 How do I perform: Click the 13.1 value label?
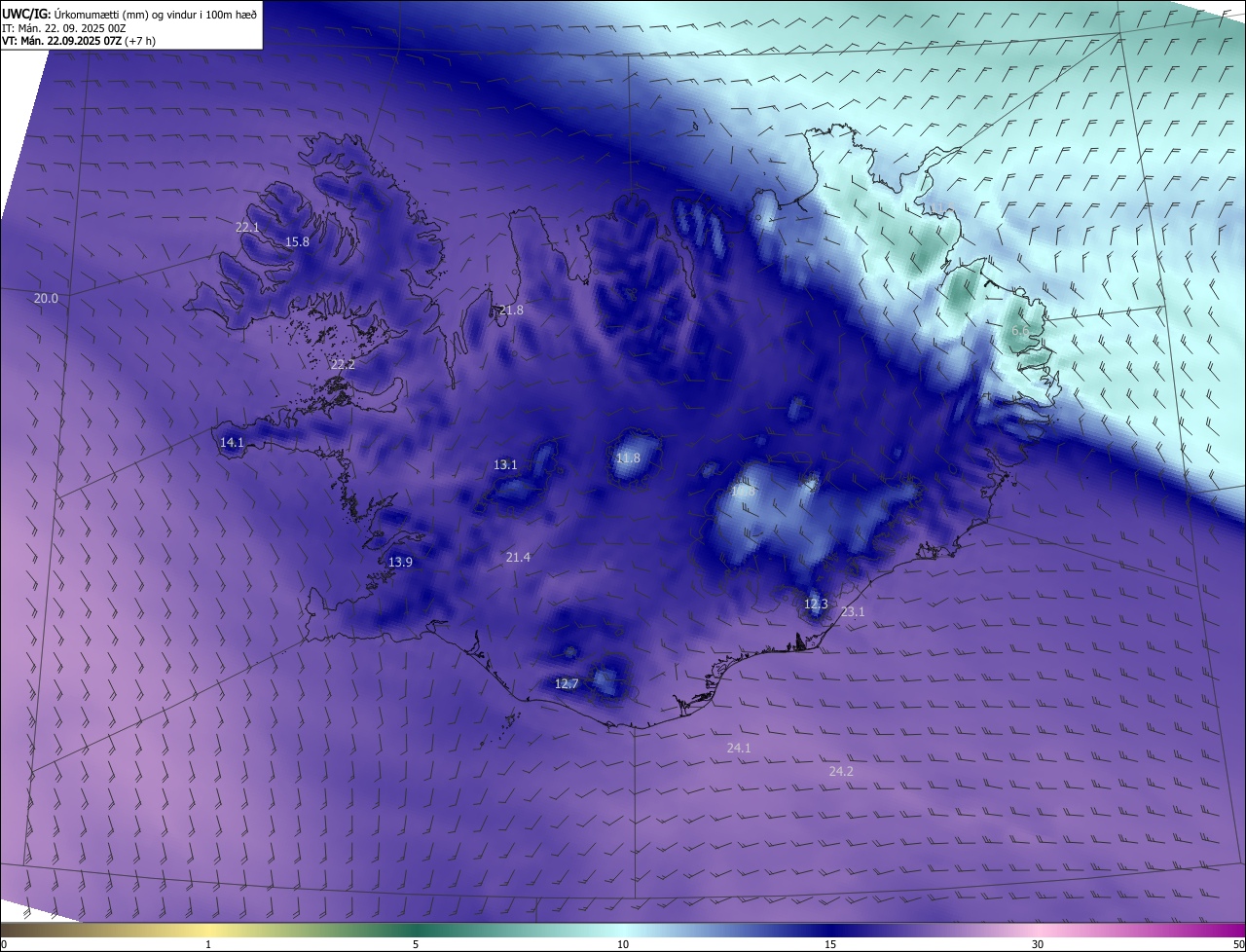coord(505,465)
